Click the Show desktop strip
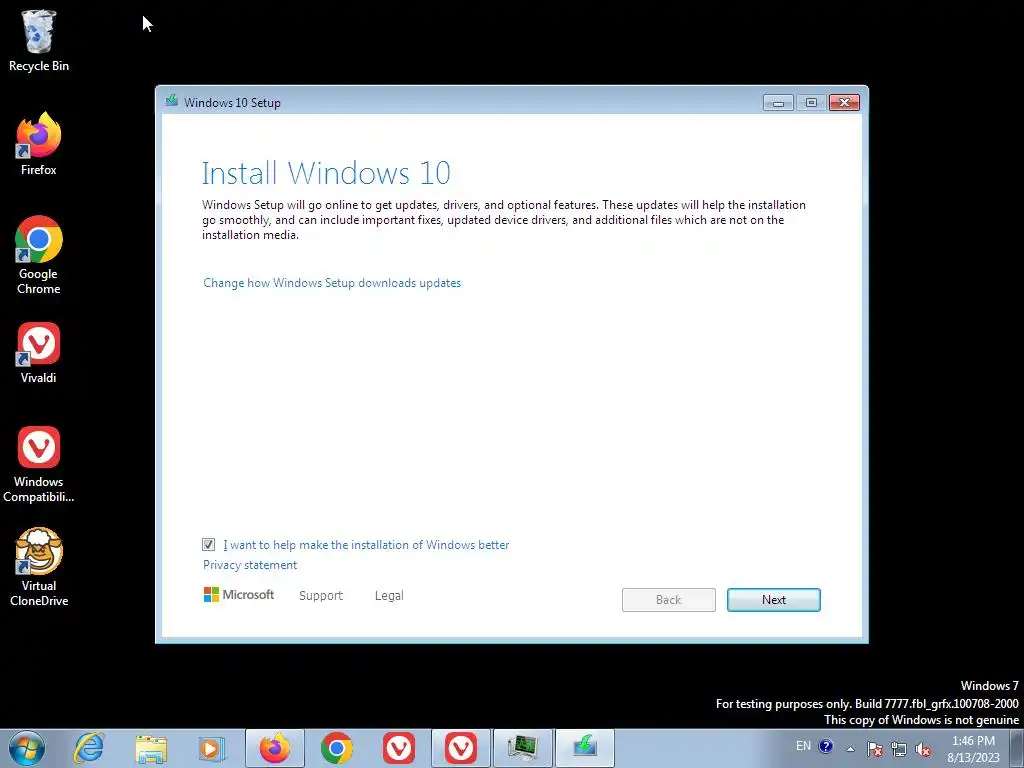Image resolution: width=1024 pixels, height=768 pixels. click(1017, 748)
